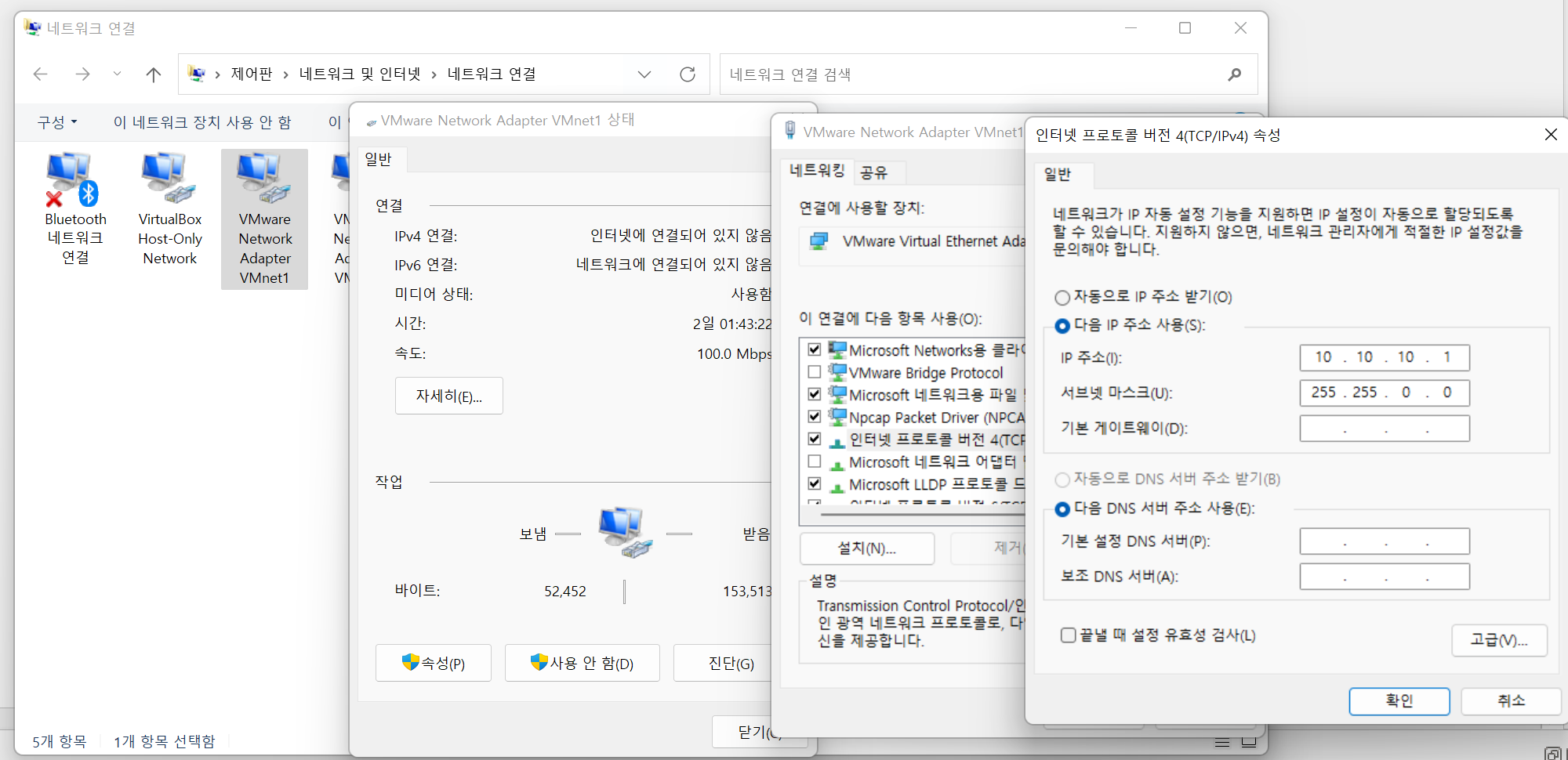Click the 기본 설정 DNS 서버 field
Viewport: 1568px width, 760px height.
point(1385,541)
